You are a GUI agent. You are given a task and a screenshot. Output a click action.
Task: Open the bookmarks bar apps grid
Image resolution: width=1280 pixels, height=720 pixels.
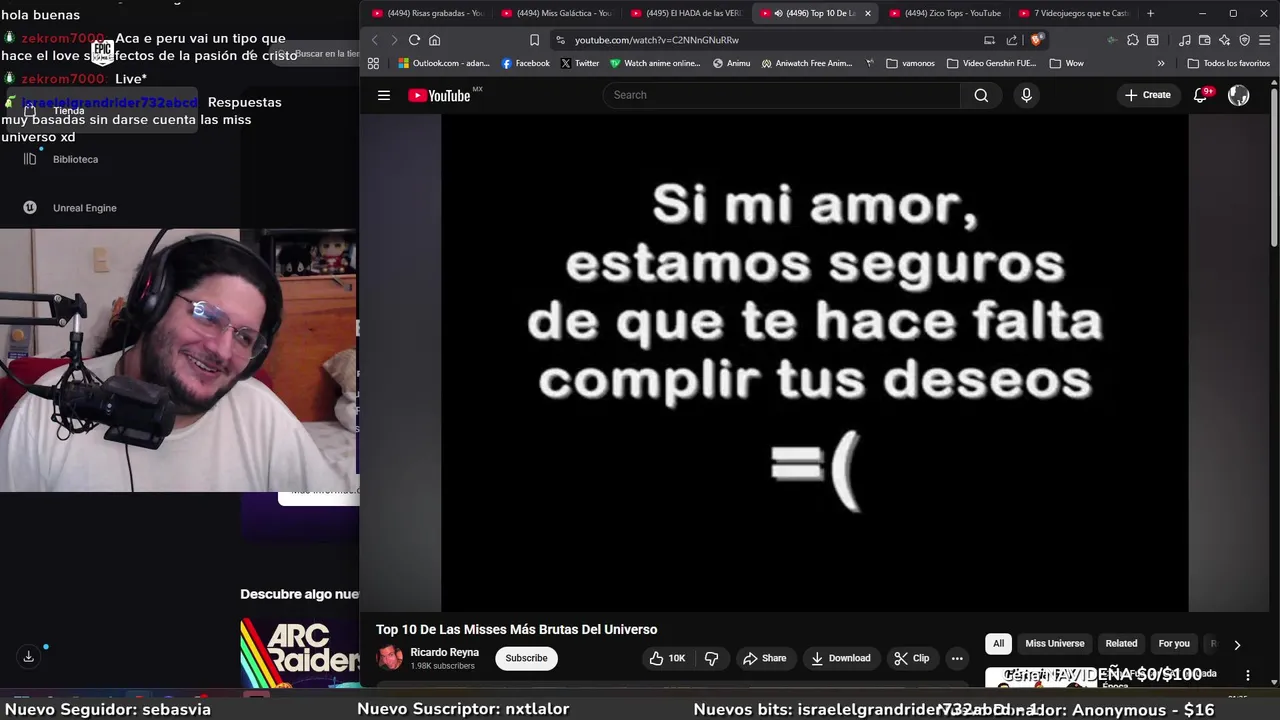(x=373, y=63)
